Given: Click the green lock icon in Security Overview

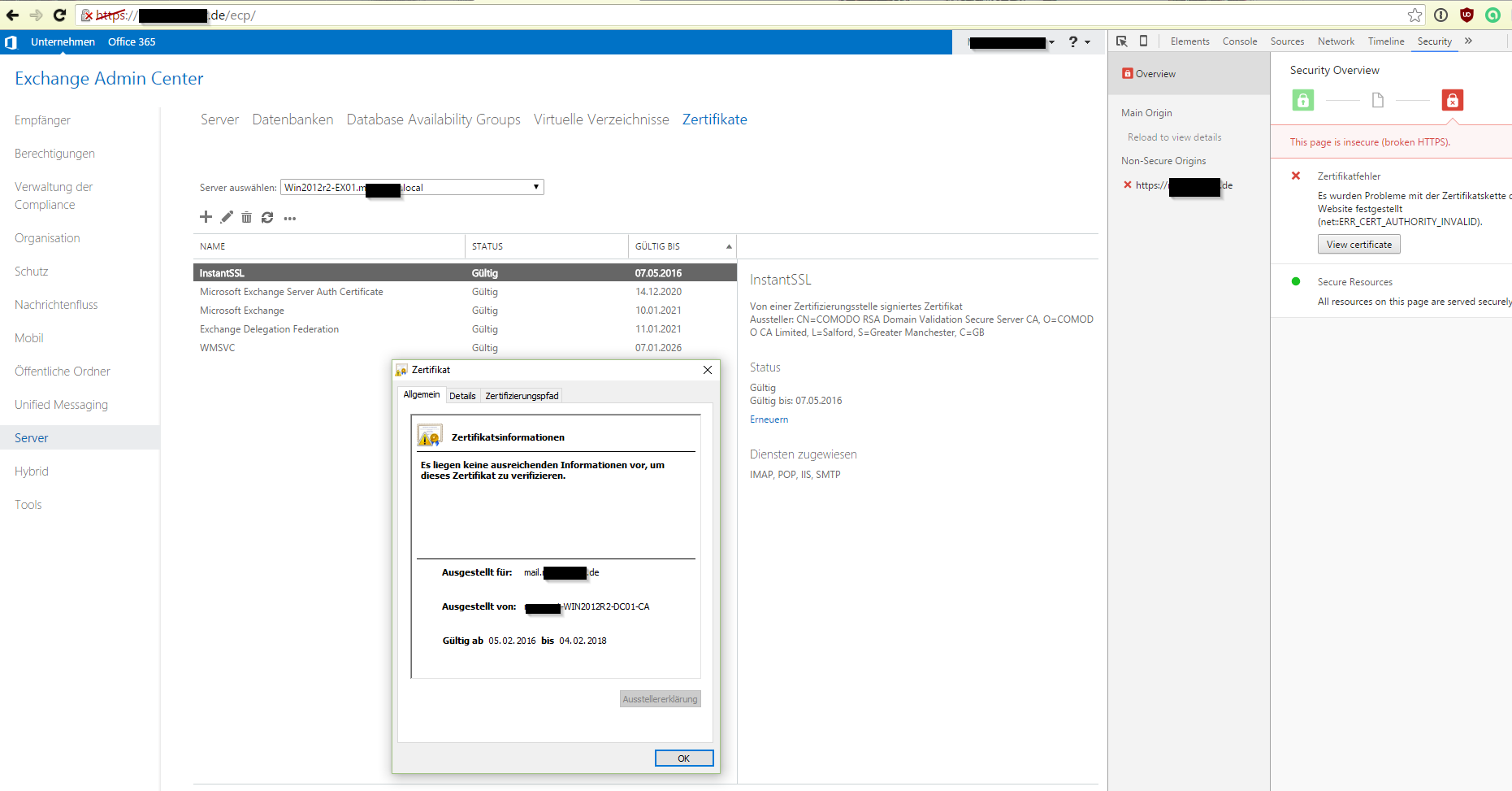Looking at the screenshot, I should (x=1303, y=100).
